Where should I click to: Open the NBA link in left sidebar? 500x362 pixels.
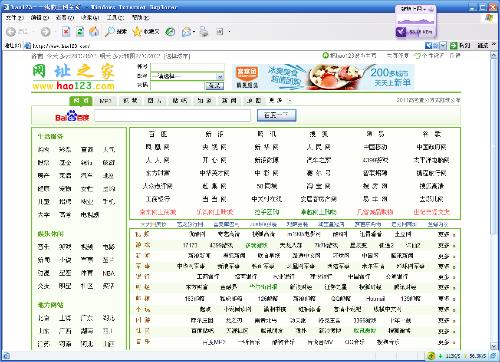tap(108, 273)
